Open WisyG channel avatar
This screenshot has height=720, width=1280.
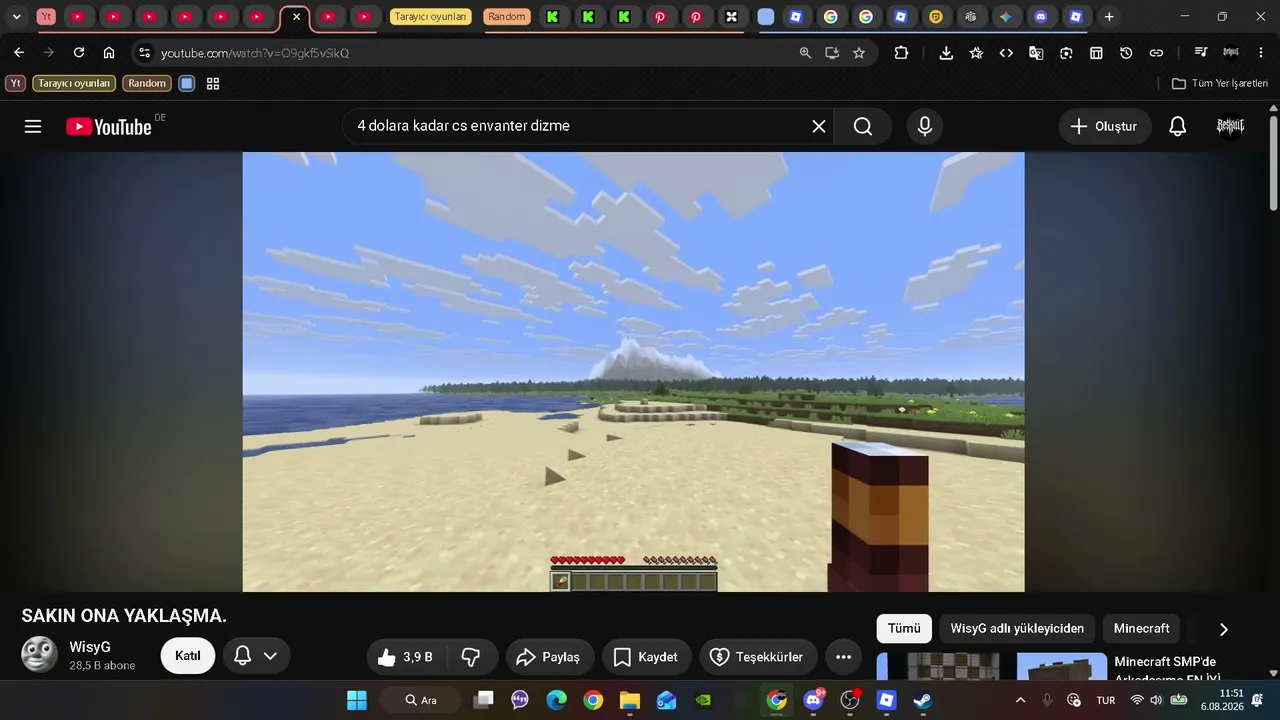click(40, 655)
